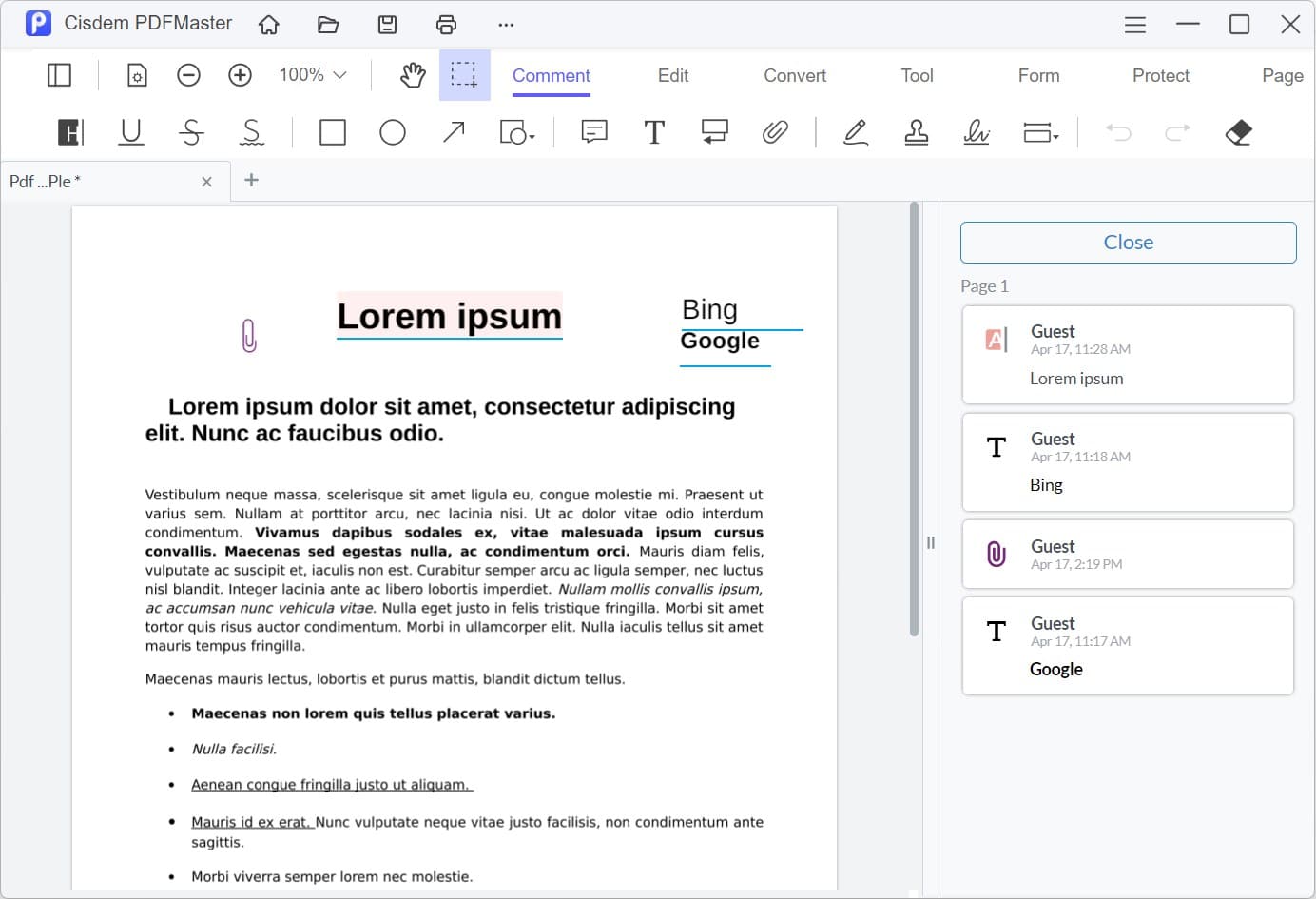Attach a file with the paperclip tool
The image size is (1316, 899).
coord(776,132)
